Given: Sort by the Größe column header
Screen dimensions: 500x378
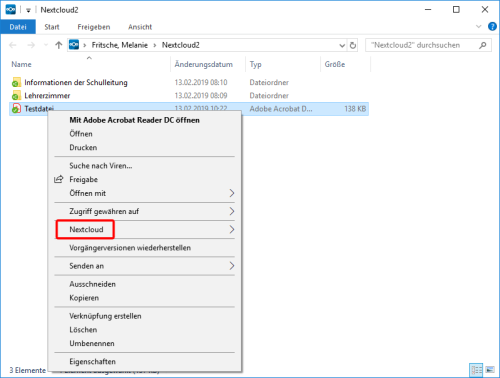Looking at the screenshot, I should (335, 64).
